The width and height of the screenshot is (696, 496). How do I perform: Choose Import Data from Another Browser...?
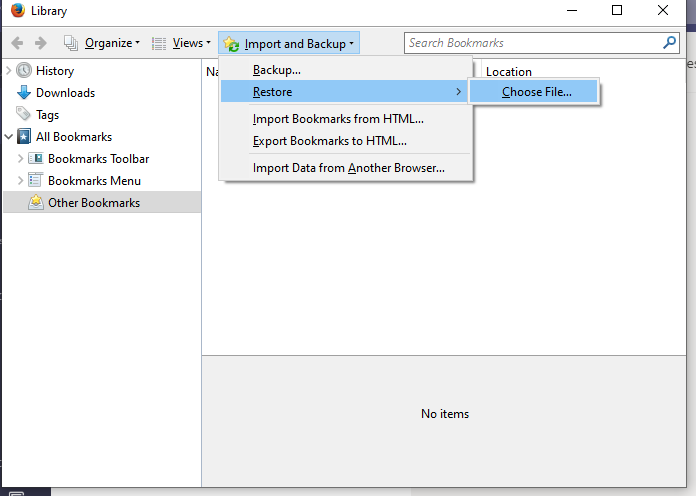348,168
